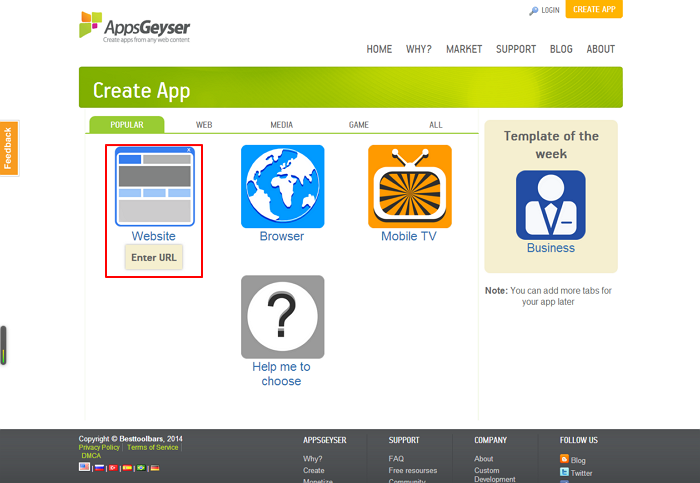Open the Why? navigation item
The width and height of the screenshot is (700, 483).
(x=419, y=49)
